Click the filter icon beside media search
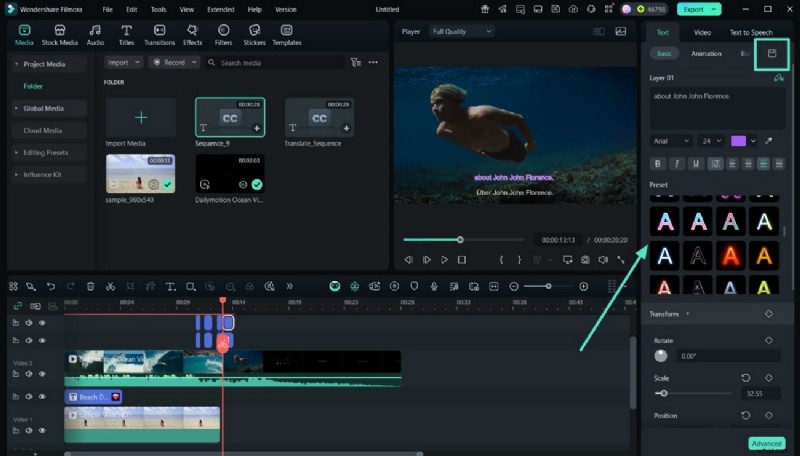This screenshot has height=456, width=800. tap(355, 62)
